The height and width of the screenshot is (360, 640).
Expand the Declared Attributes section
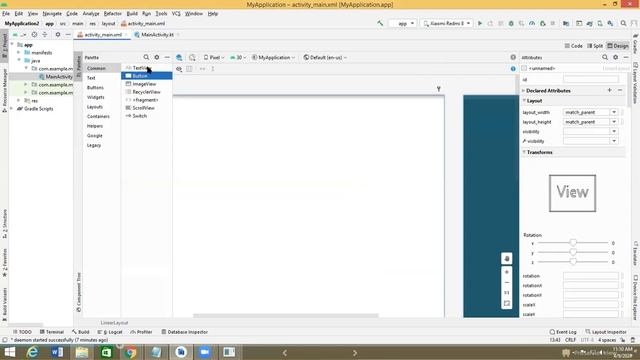click(x=524, y=91)
